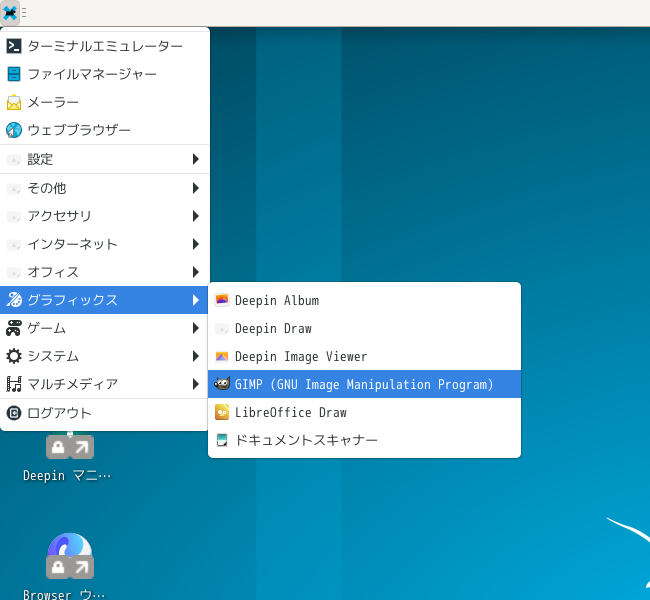This screenshot has height=600, width=650.
Task: Expand the システム submenu arrow
Action: point(196,356)
